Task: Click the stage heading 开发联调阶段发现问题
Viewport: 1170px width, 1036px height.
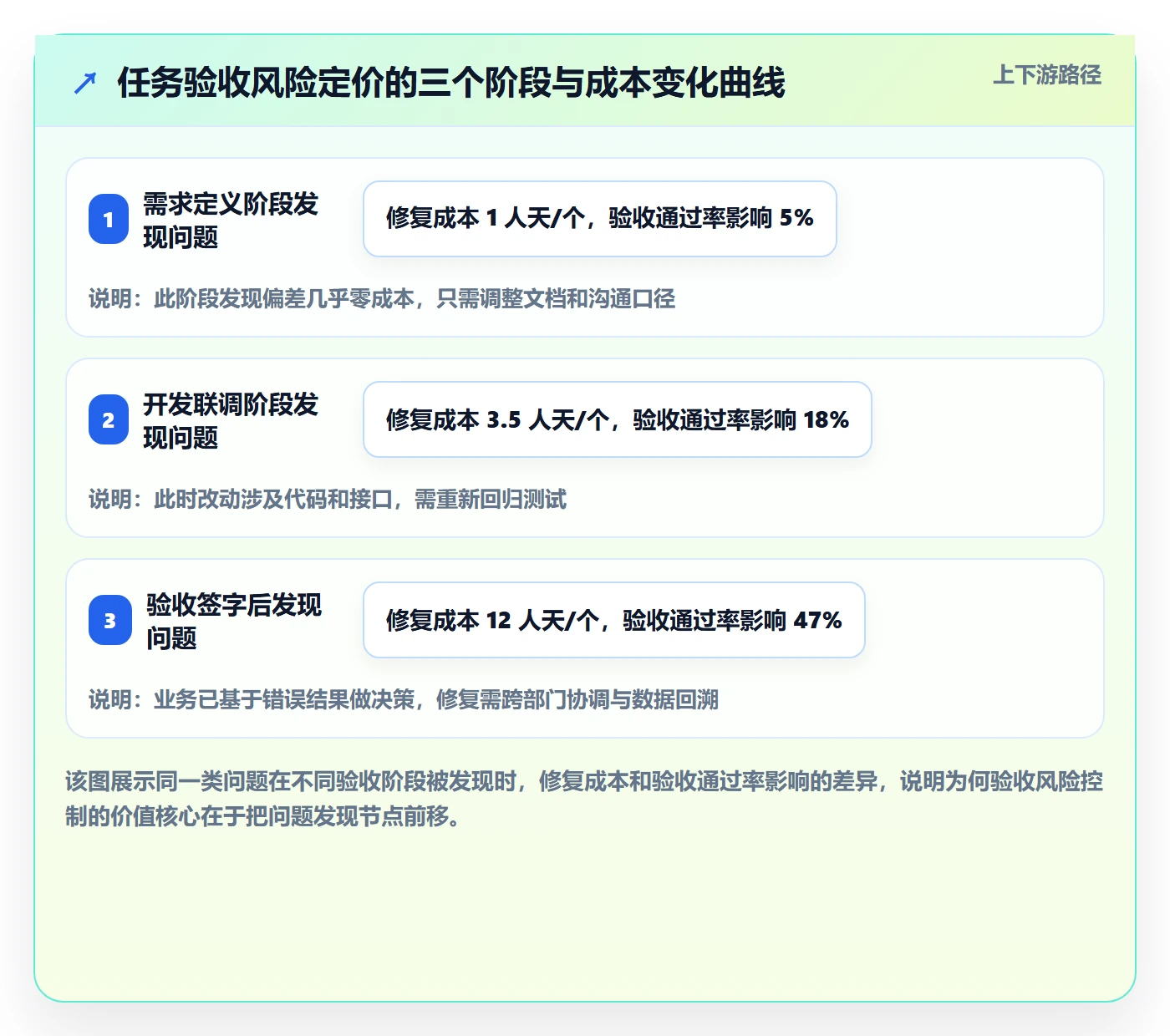Action: (x=231, y=420)
